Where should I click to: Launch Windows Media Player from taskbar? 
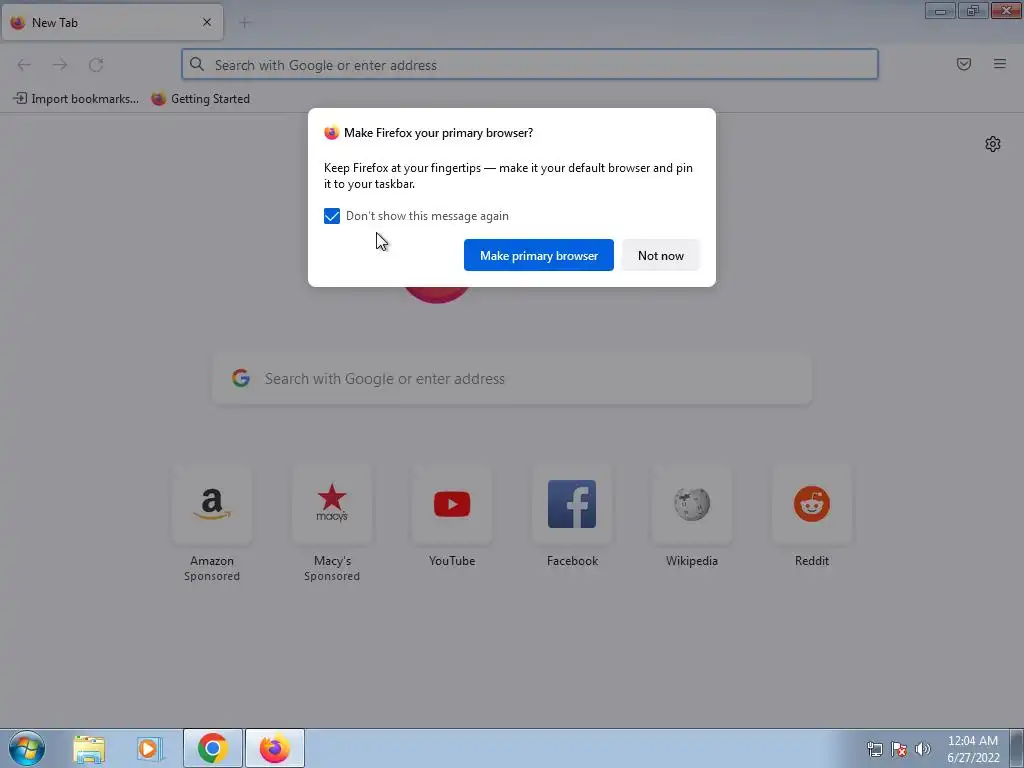click(150, 749)
